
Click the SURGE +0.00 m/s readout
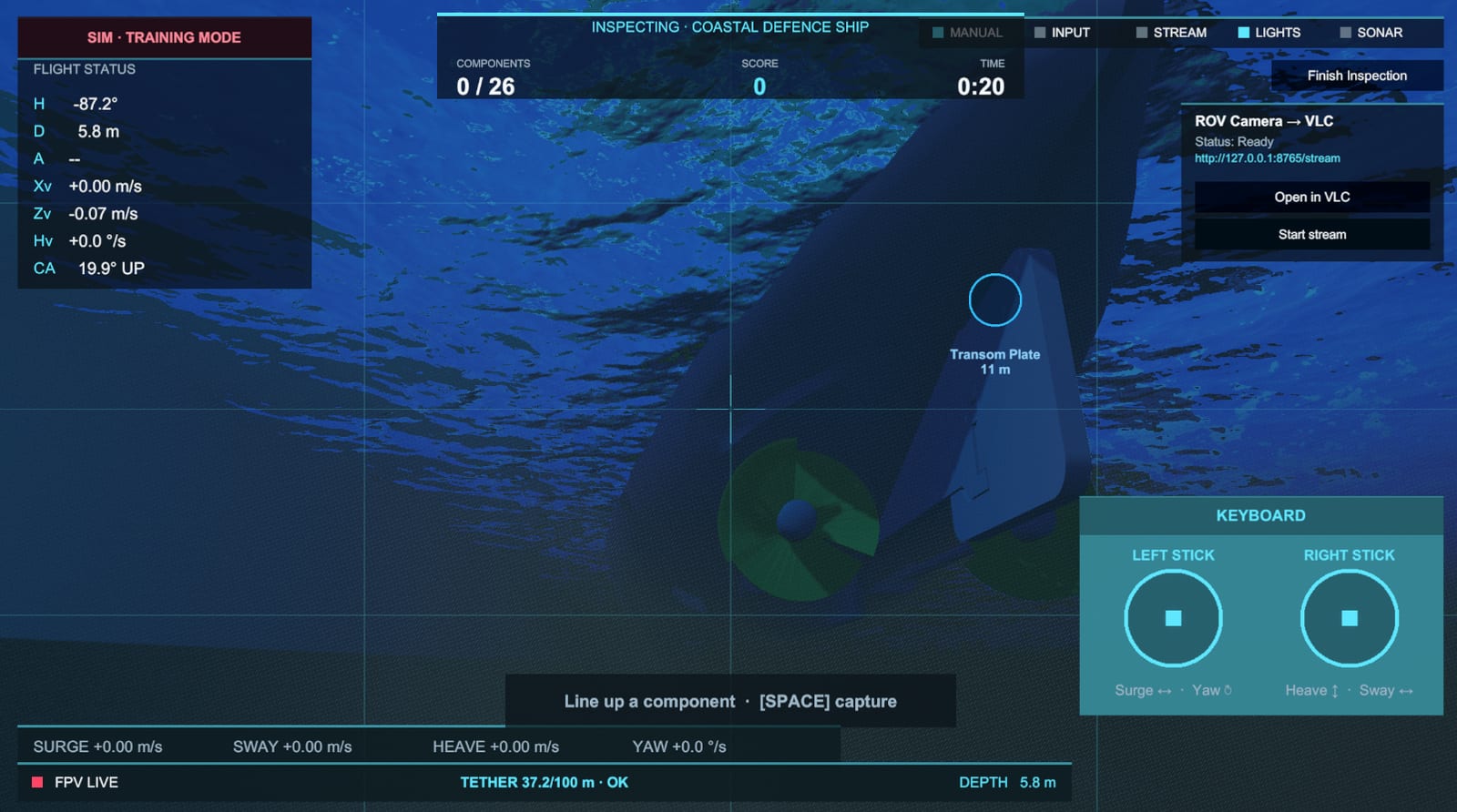pos(97,746)
